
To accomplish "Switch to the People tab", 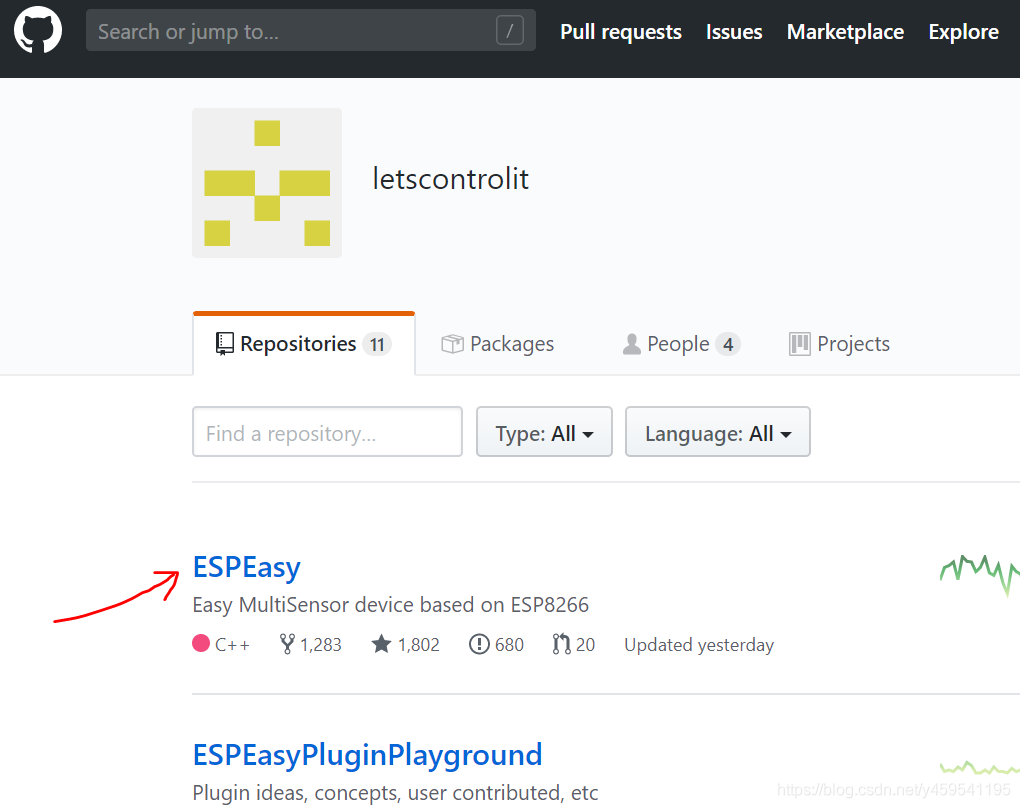I will click(x=681, y=343).
